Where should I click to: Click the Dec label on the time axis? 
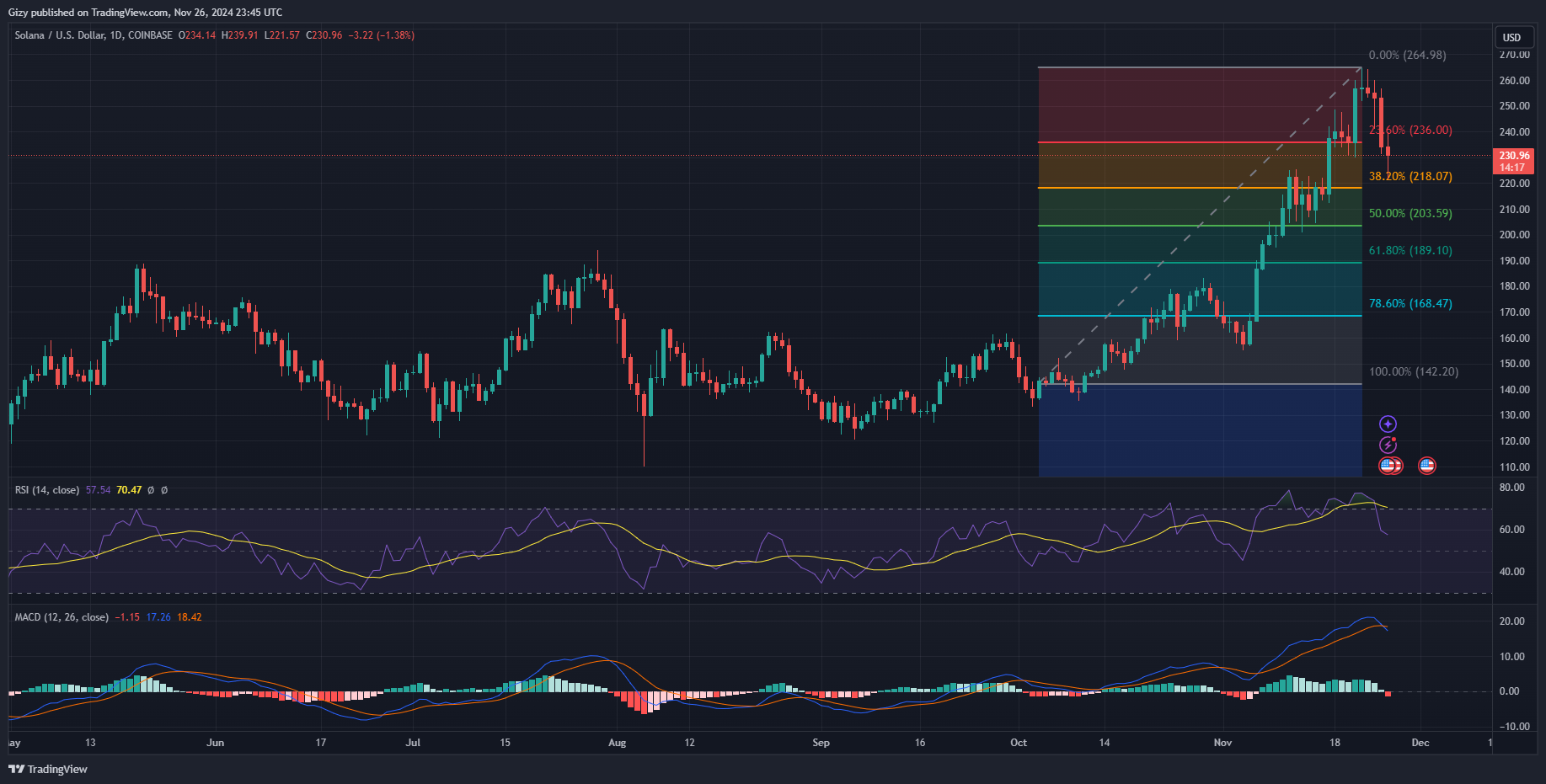[x=1420, y=743]
